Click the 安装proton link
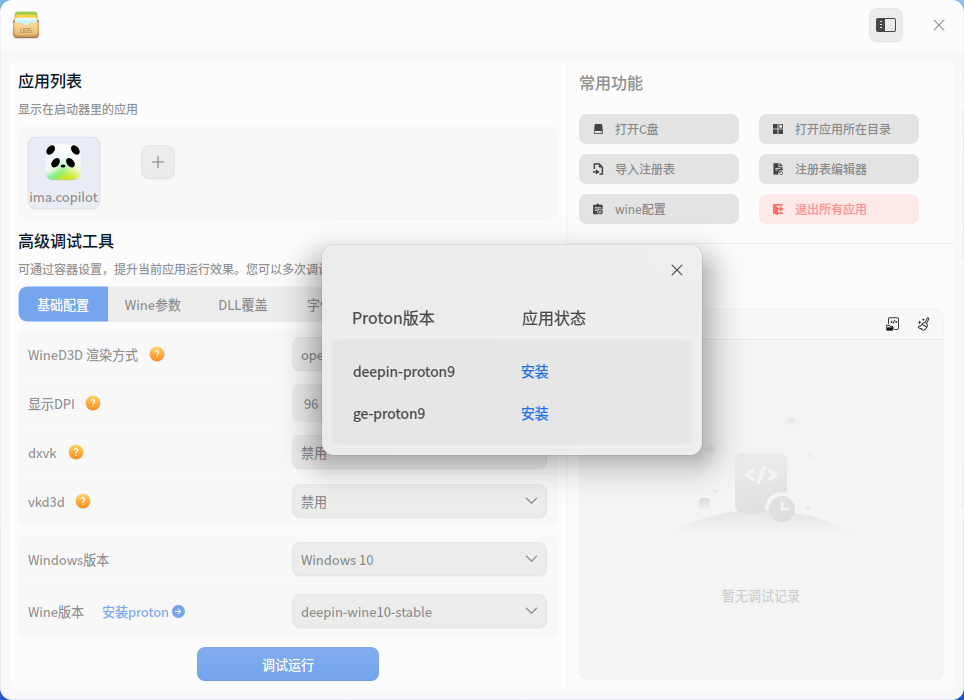 (135, 612)
